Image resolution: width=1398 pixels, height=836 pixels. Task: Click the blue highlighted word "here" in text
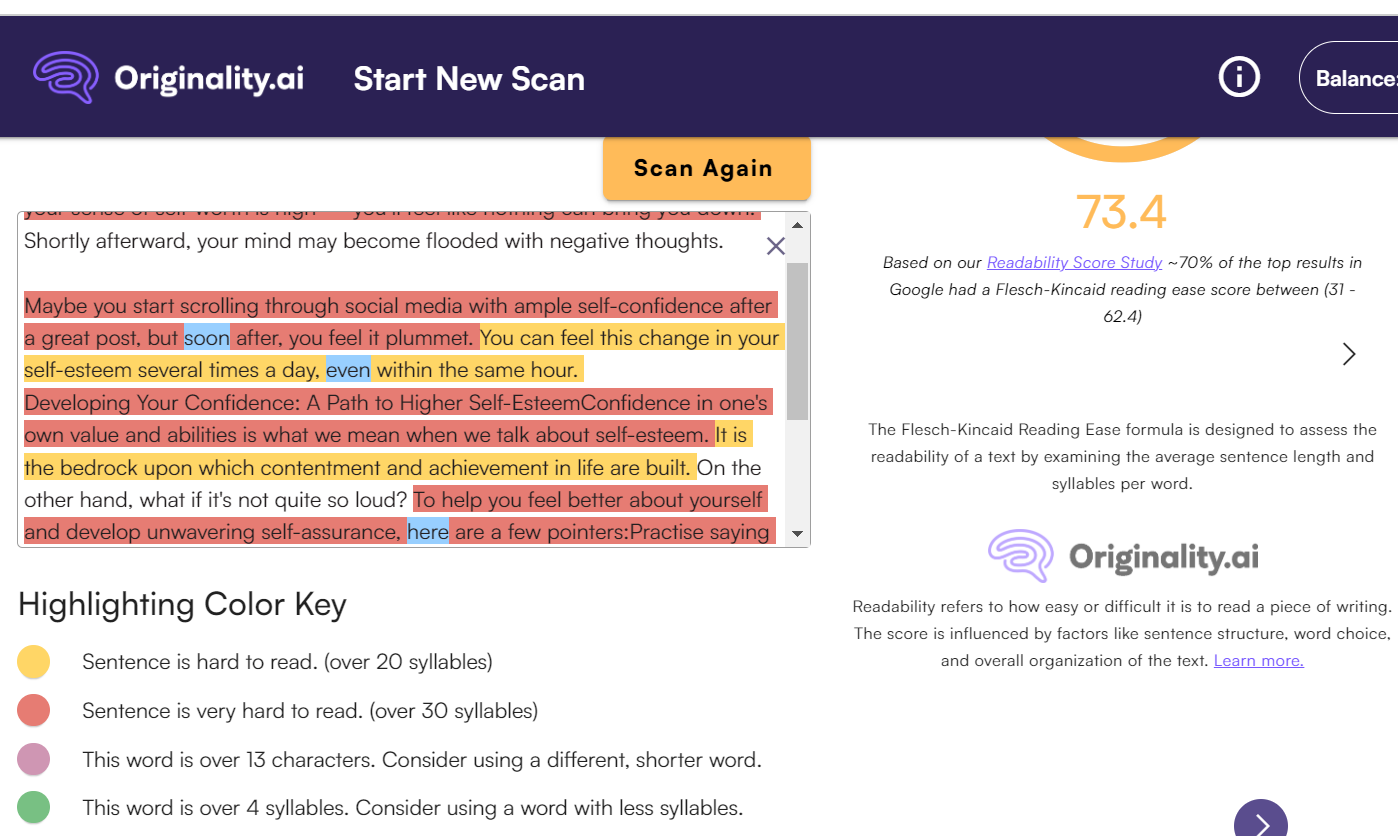pyautogui.click(x=428, y=532)
